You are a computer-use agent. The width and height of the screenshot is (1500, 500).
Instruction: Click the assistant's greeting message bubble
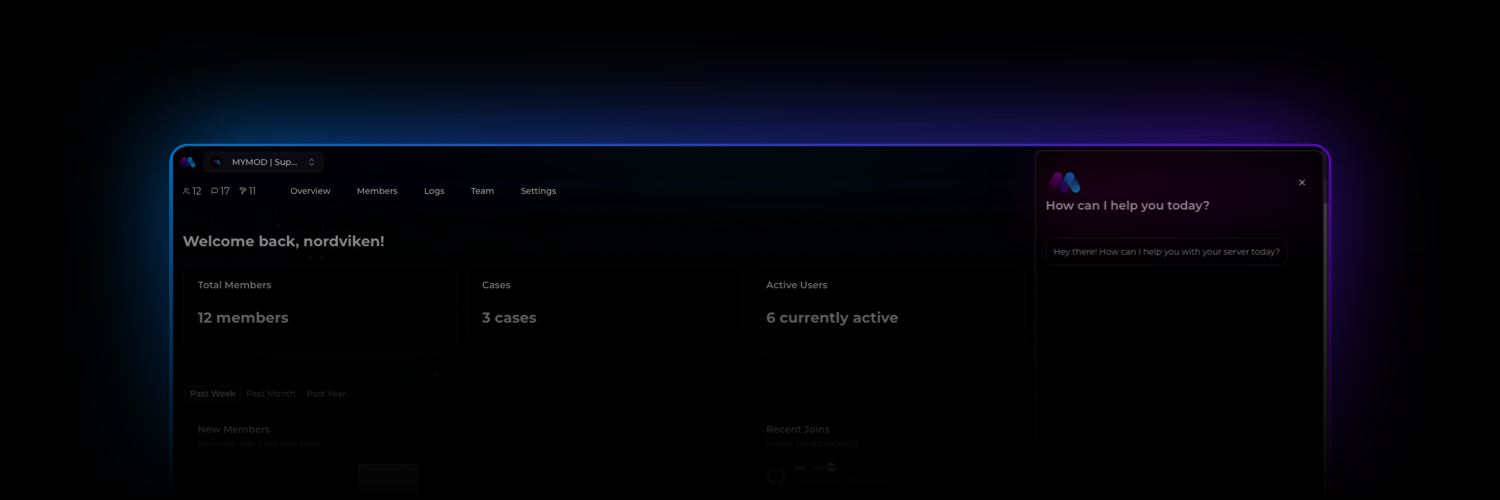[1166, 252]
